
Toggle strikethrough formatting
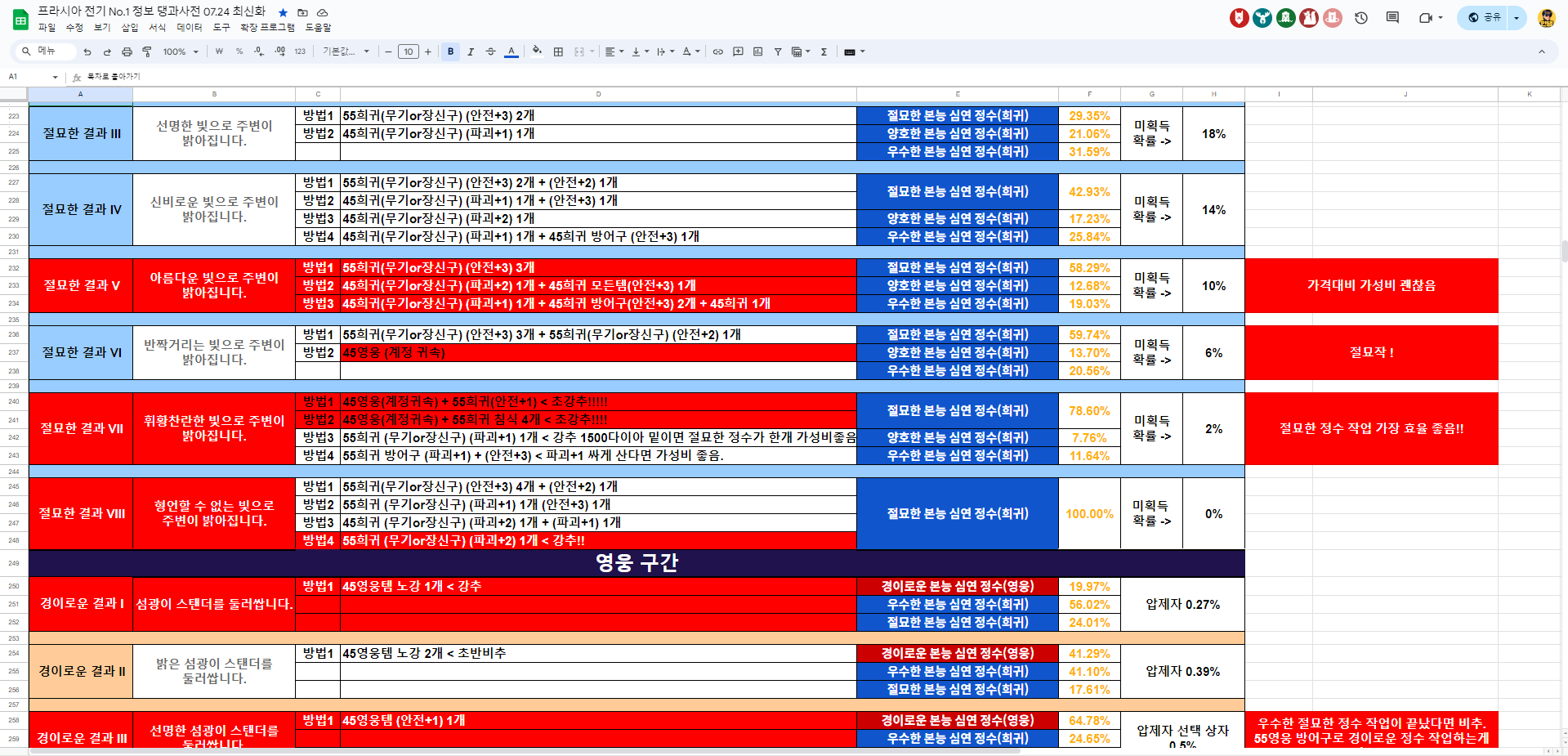[490, 51]
